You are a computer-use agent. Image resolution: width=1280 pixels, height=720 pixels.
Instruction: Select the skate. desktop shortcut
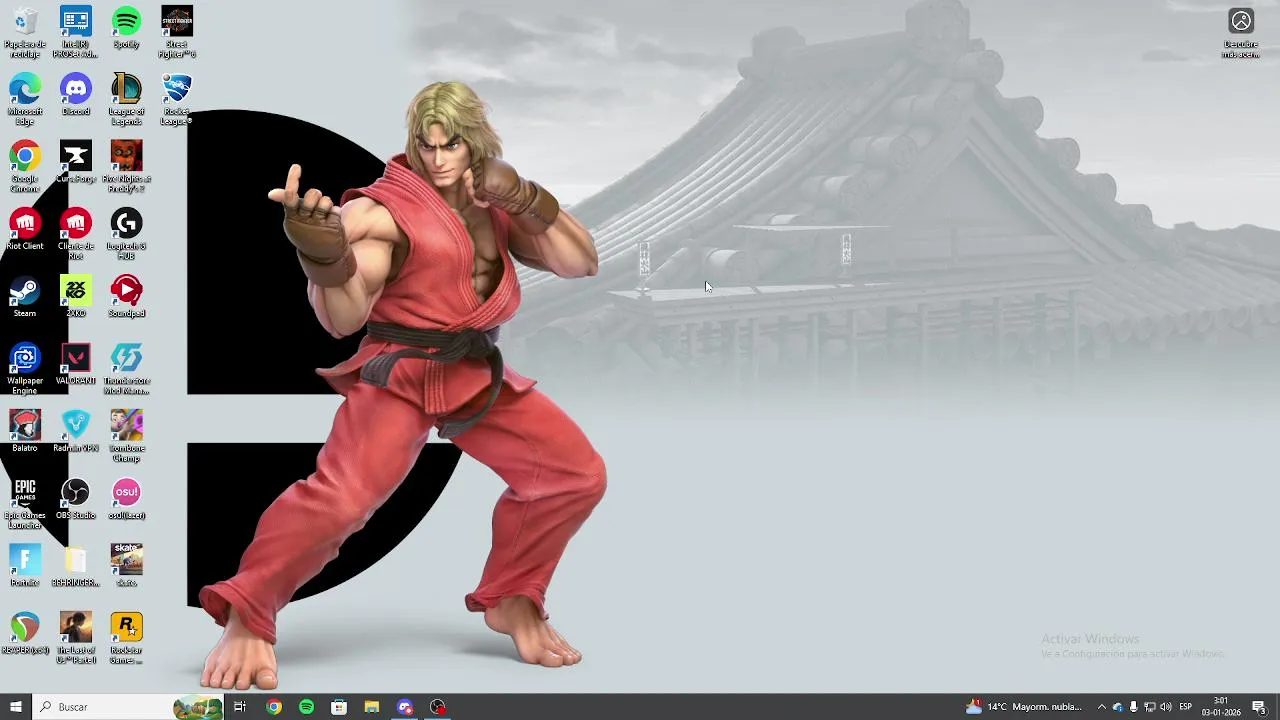tap(126, 564)
